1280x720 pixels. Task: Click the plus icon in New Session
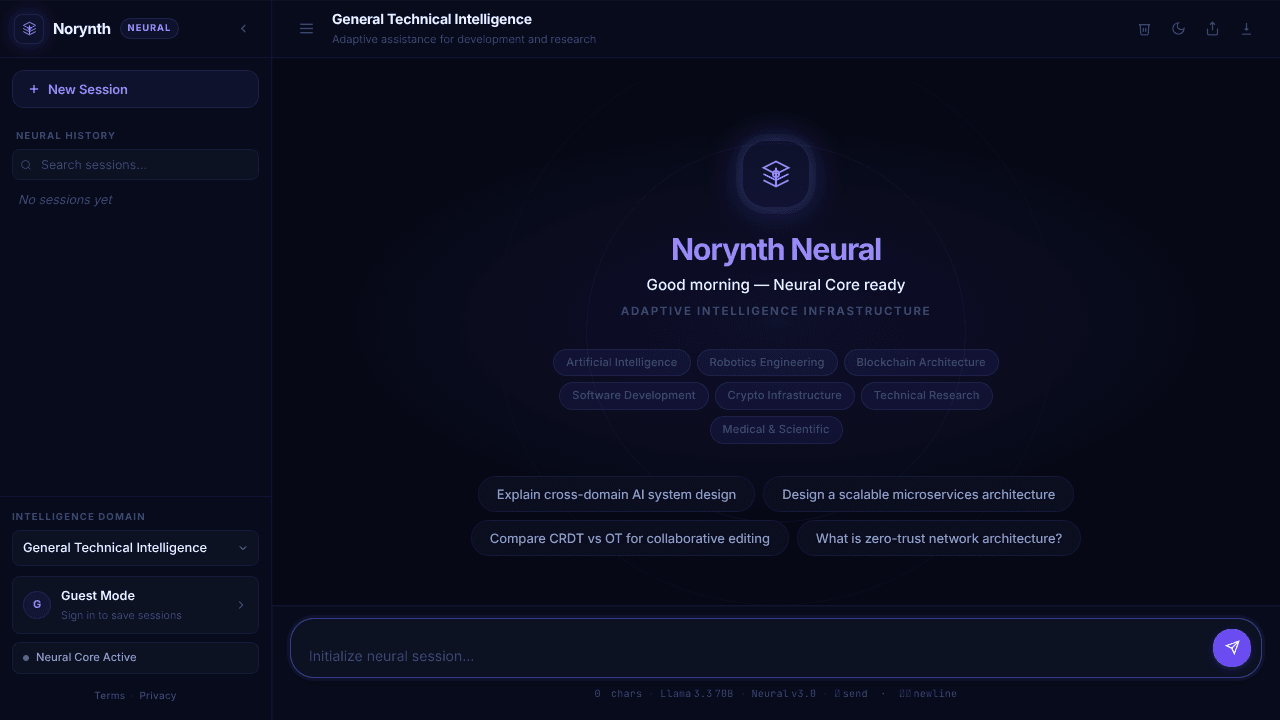(x=34, y=89)
